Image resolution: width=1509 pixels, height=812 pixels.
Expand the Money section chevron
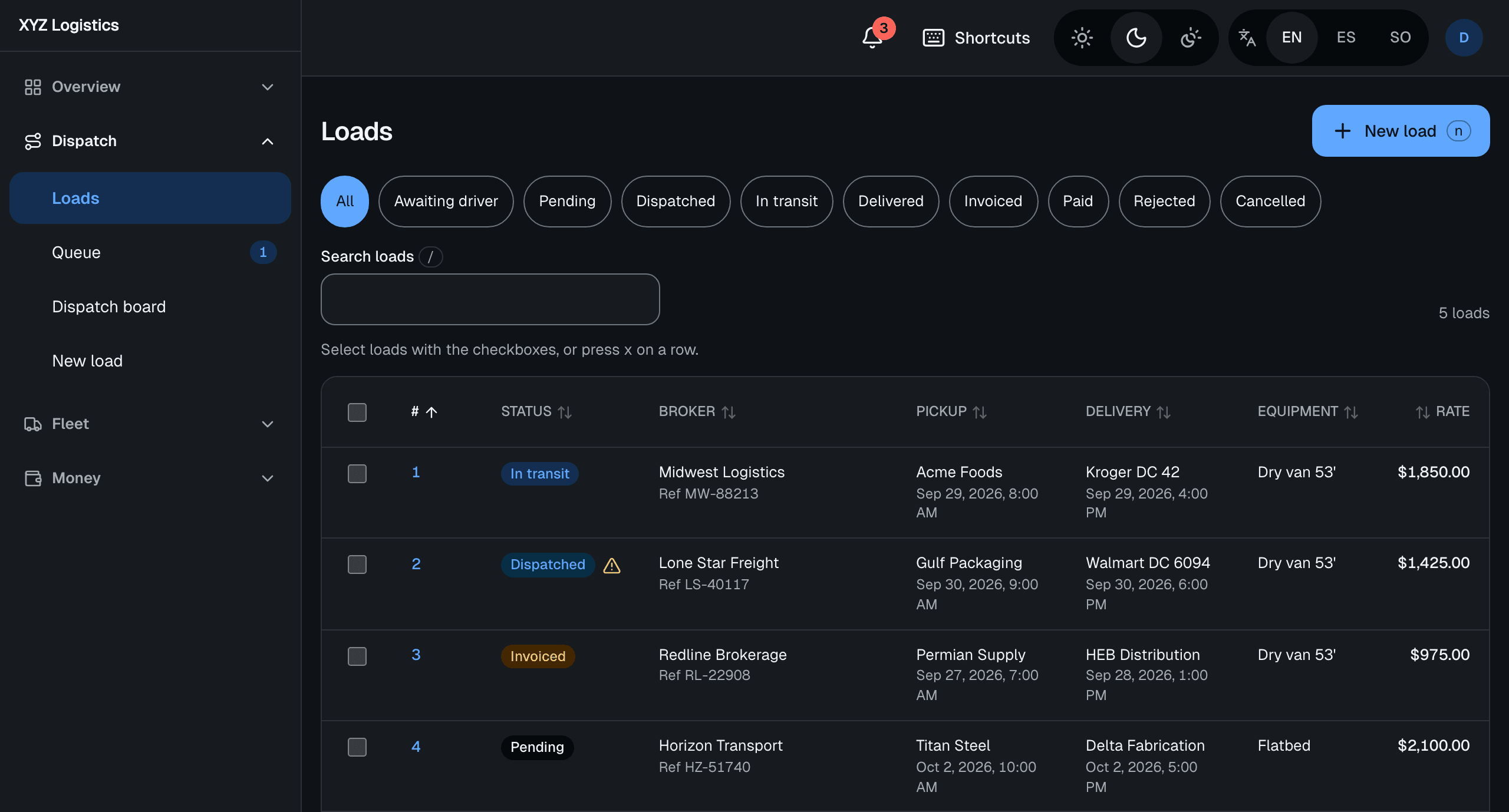coord(268,478)
